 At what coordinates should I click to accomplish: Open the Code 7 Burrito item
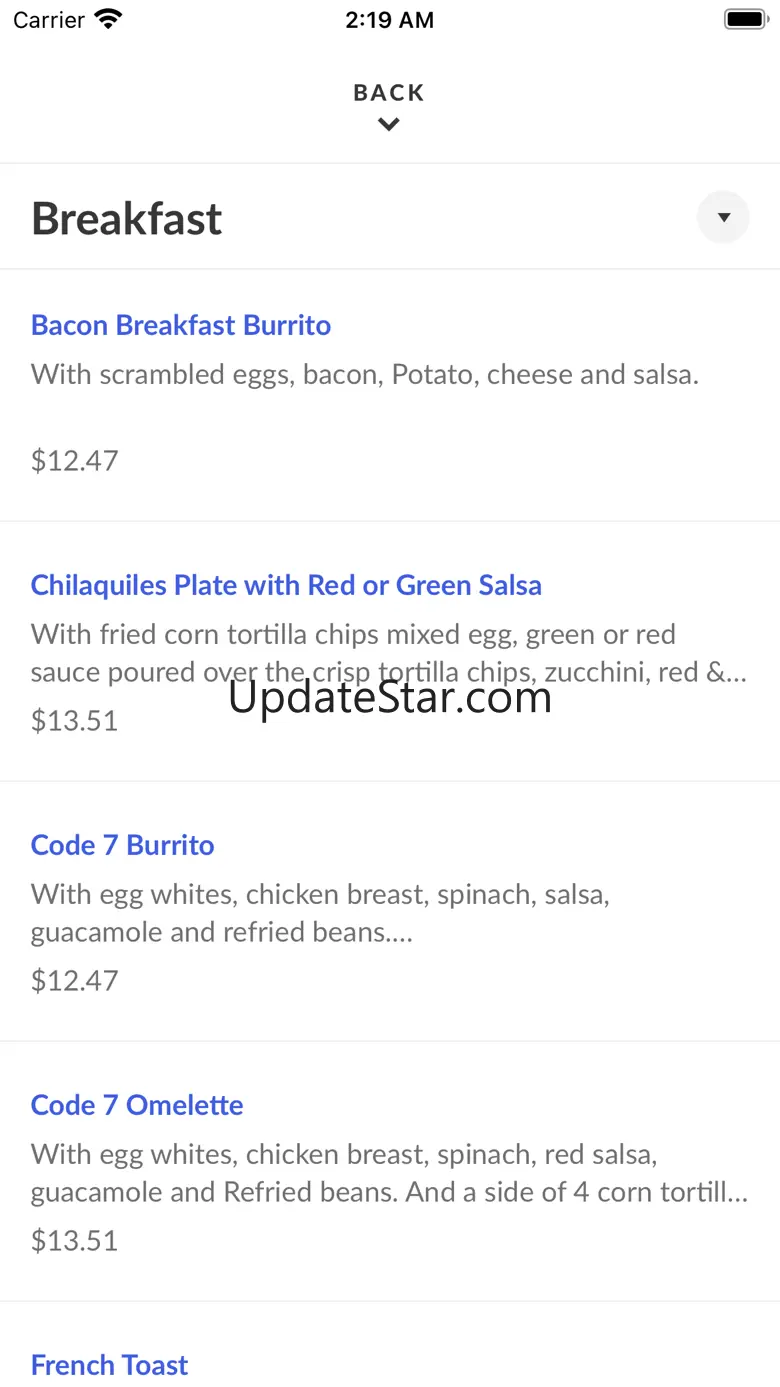123,845
